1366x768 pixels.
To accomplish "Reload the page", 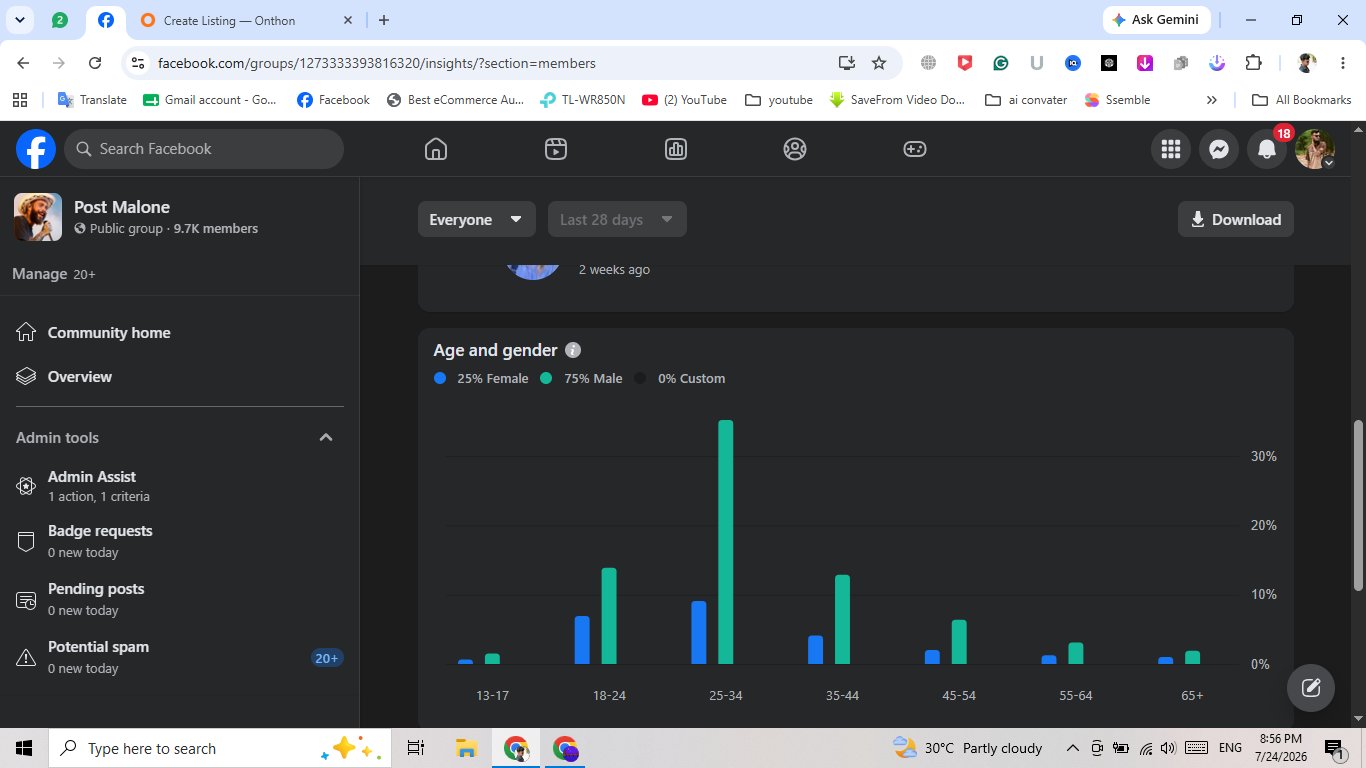I will click(x=95, y=63).
